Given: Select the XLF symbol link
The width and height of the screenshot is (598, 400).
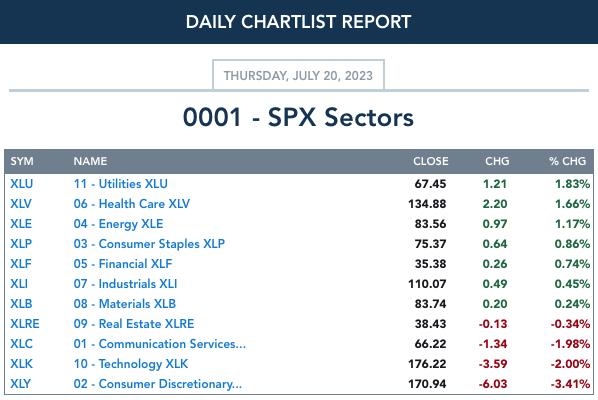Looking at the screenshot, I should click(21, 264).
